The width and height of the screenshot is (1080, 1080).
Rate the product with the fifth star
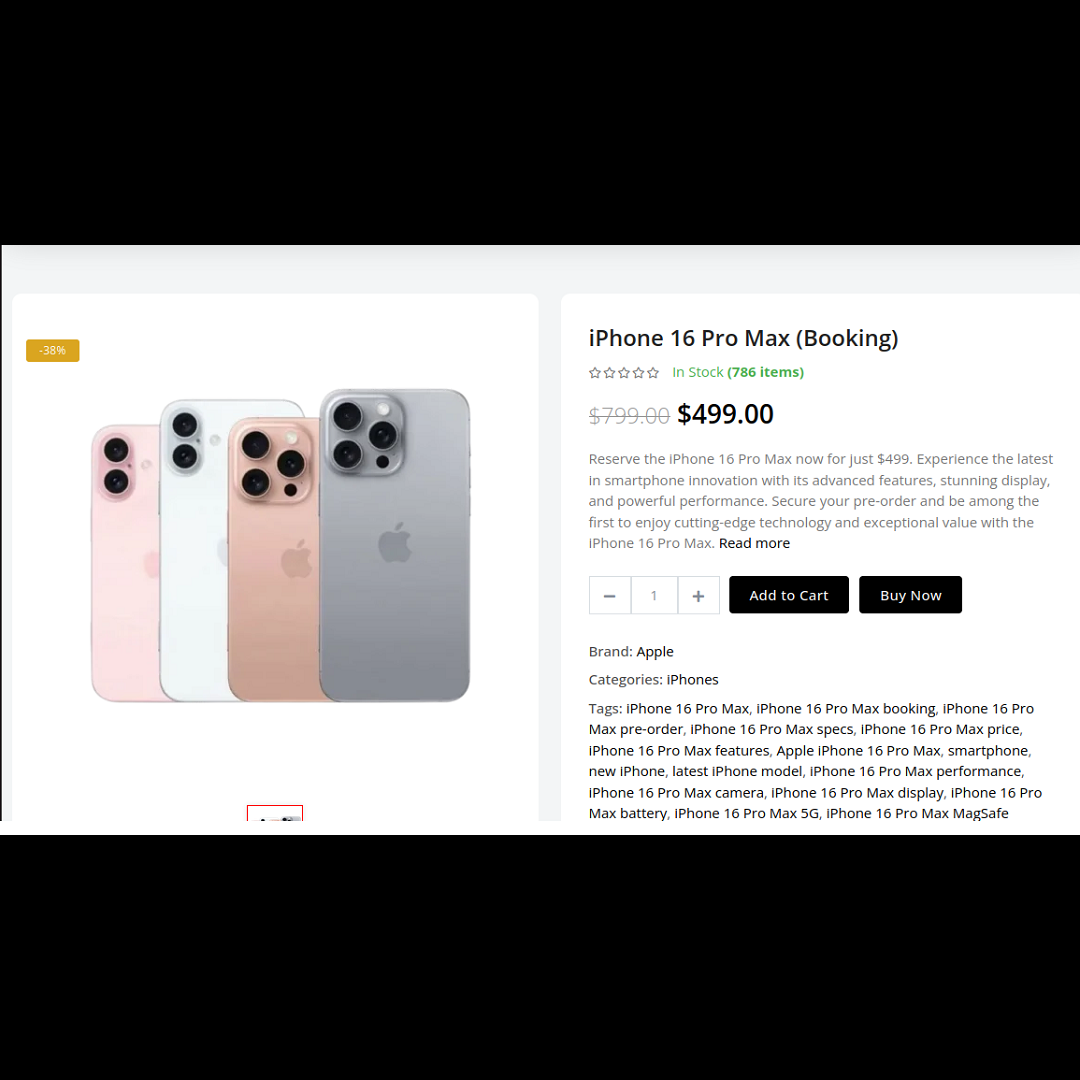(653, 373)
